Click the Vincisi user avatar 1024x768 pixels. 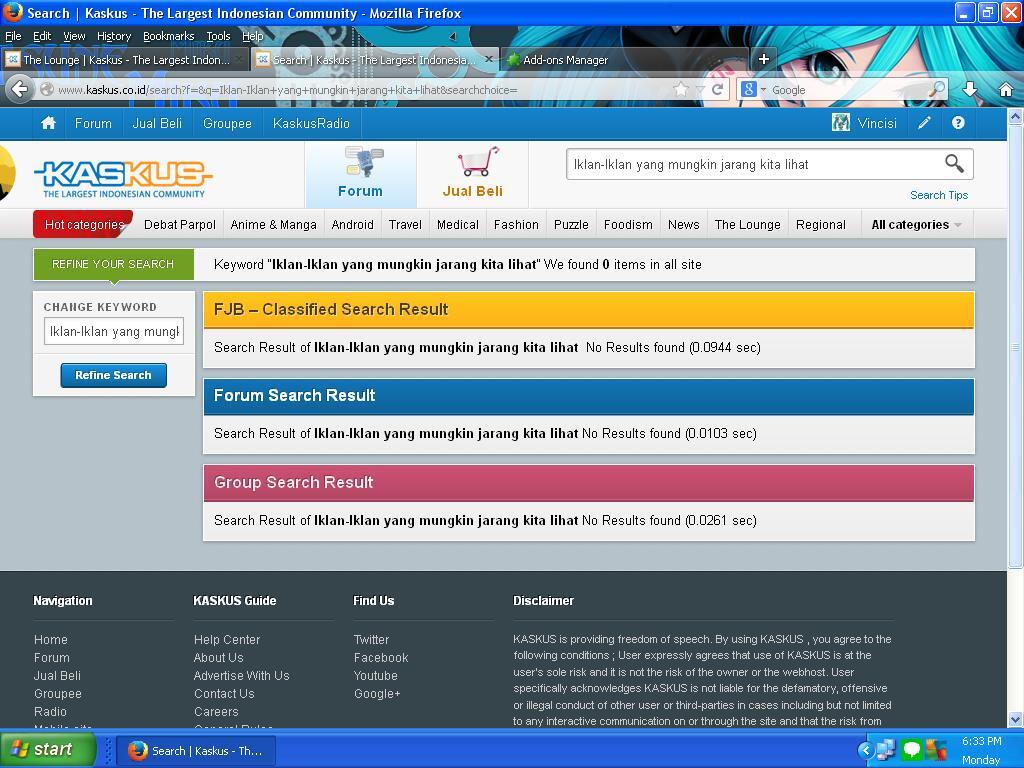point(840,123)
